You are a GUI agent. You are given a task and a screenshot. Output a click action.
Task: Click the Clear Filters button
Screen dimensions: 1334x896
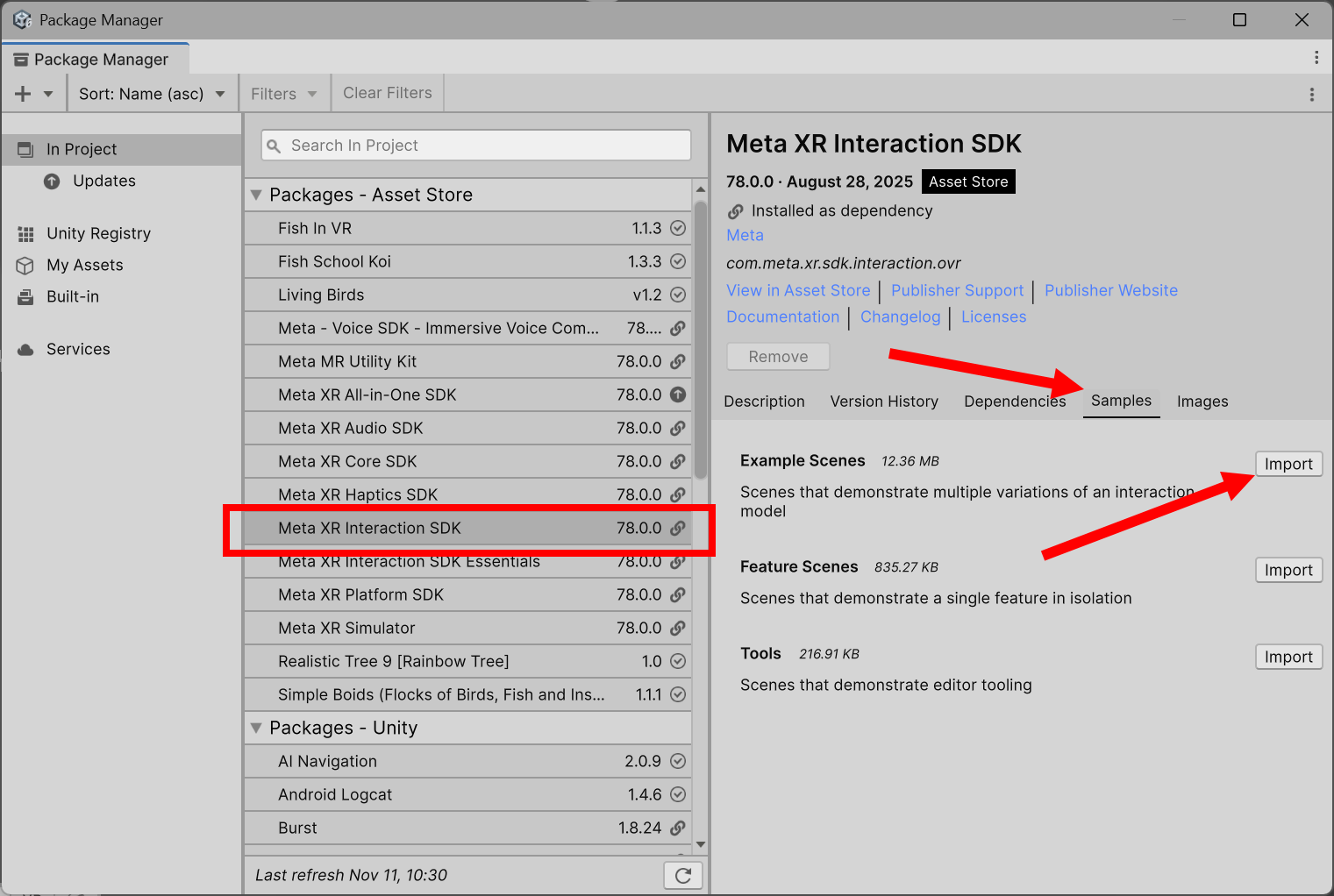click(x=388, y=93)
